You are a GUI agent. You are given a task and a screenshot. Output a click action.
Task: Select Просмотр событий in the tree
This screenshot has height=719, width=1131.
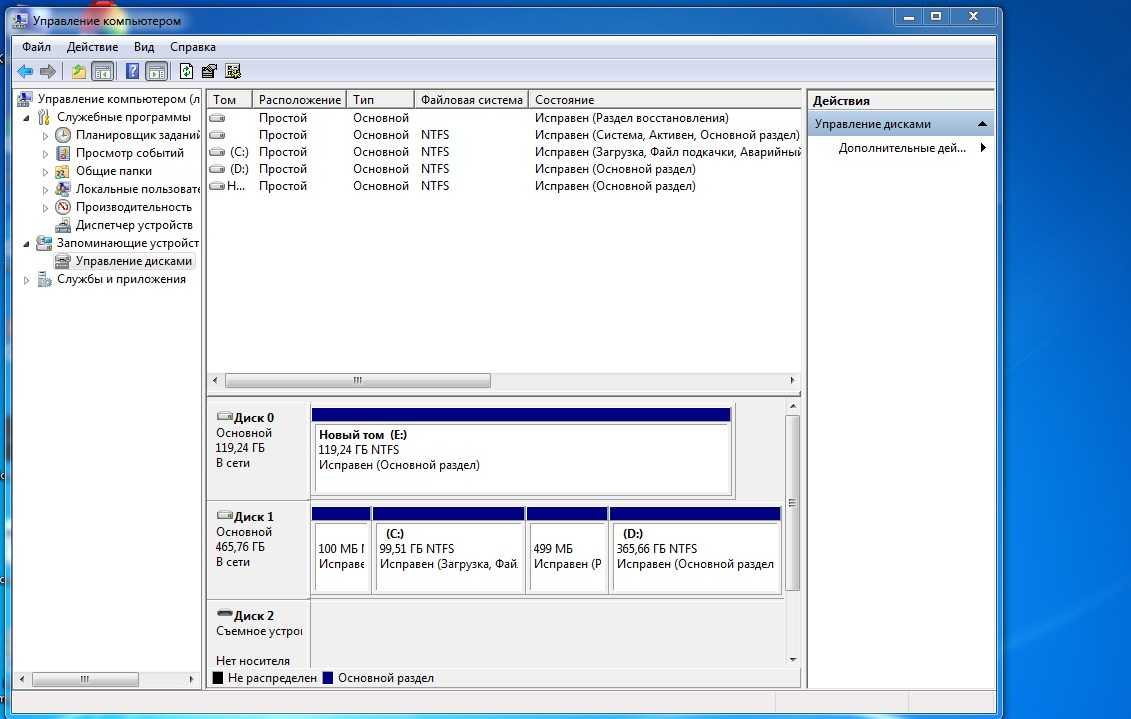pos(129,153)
